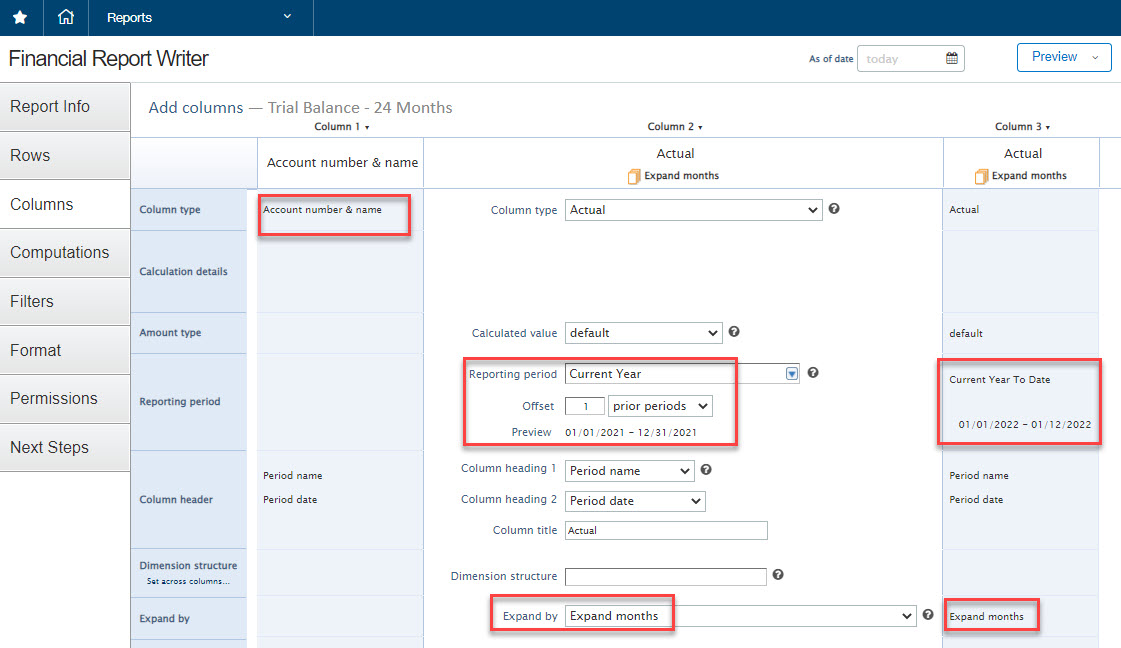The width and height of the screenshot is (1121, 648).
Task: Open Column heading 2 Period date dropdown
Action: click(x=635, y=501)
